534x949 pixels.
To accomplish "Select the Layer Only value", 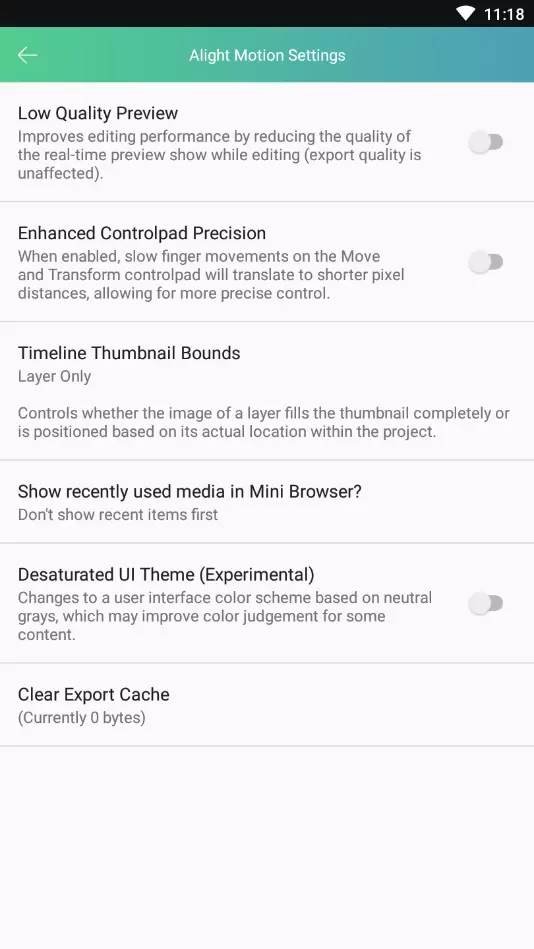I will tap(54, 376).
